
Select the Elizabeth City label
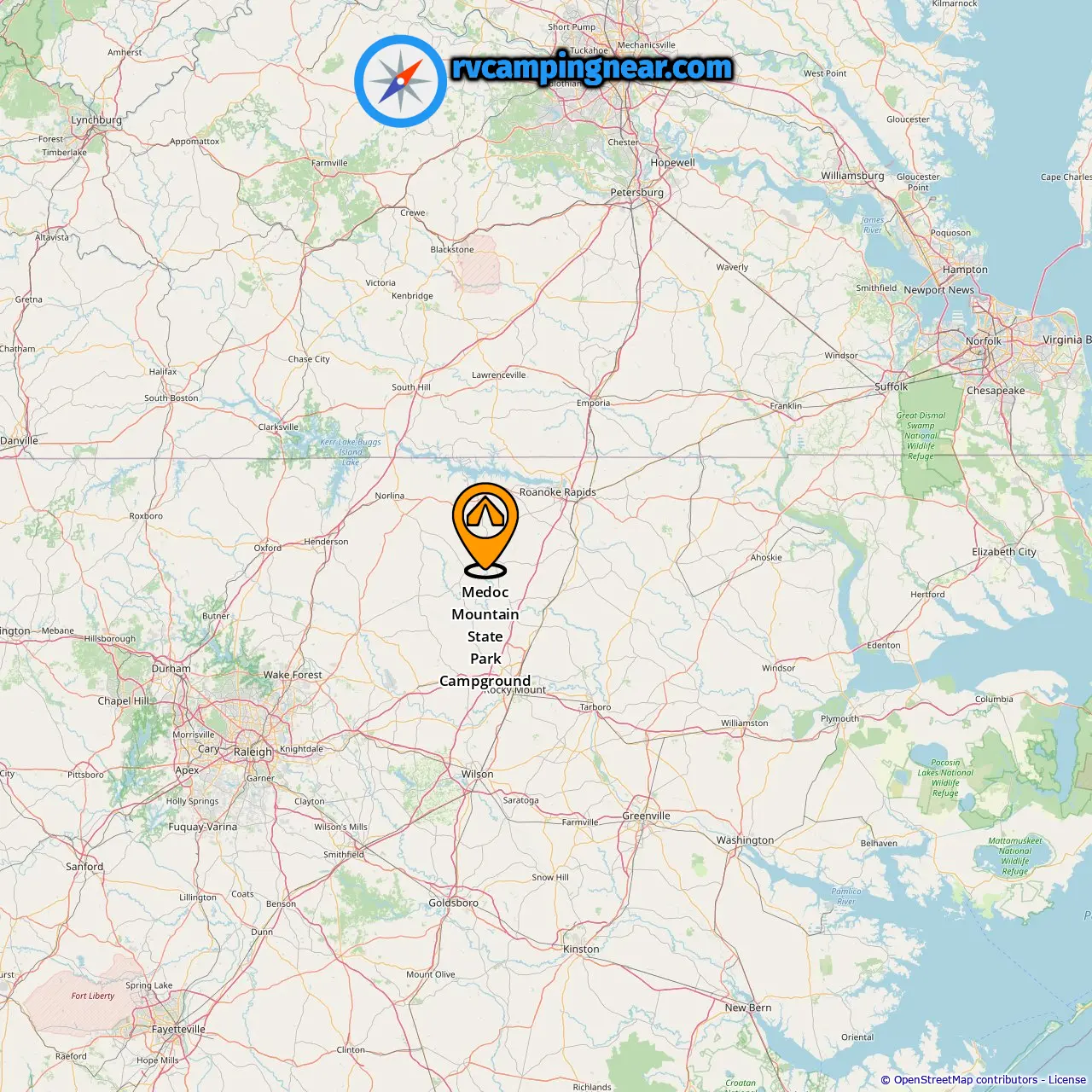(1004, 552)
